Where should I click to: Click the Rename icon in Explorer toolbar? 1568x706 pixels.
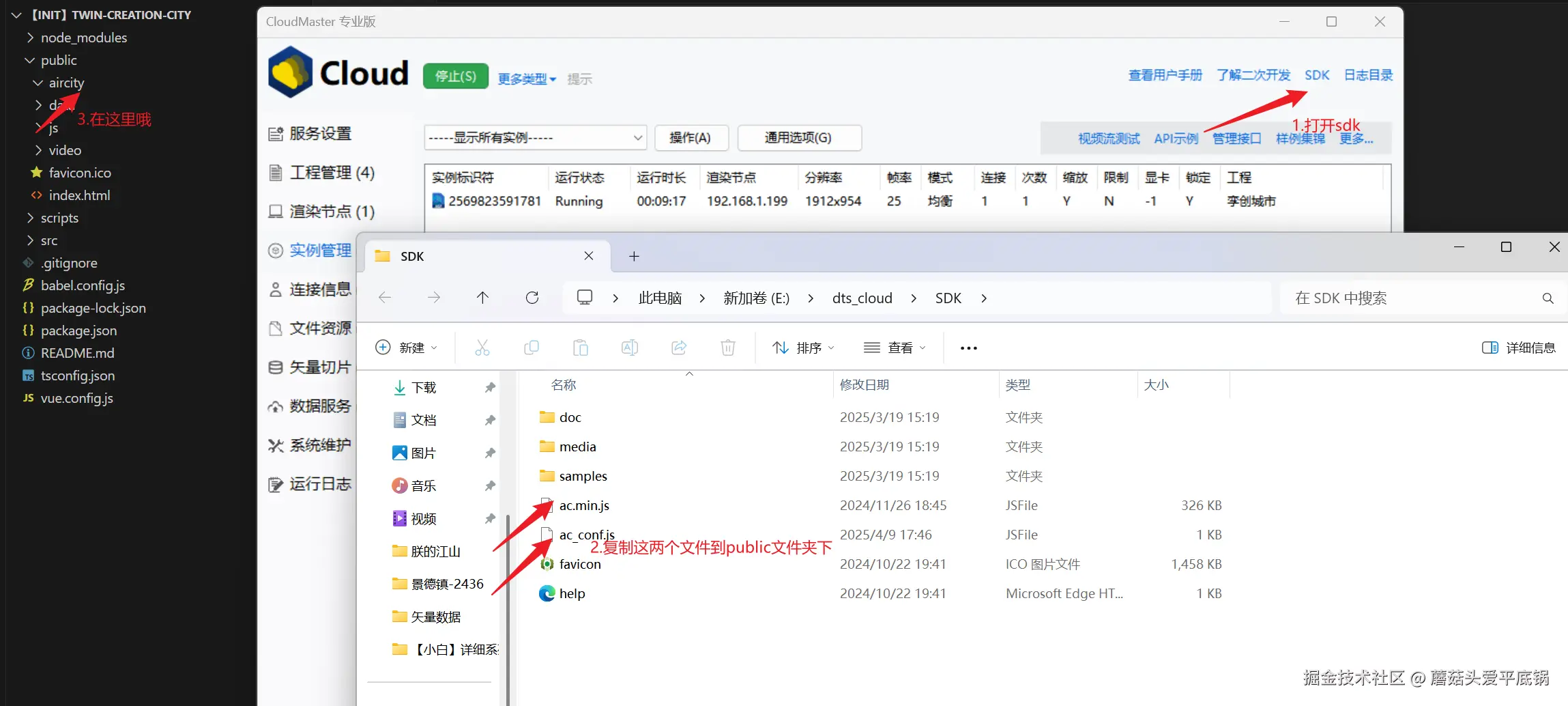click(x=630, y=348)
